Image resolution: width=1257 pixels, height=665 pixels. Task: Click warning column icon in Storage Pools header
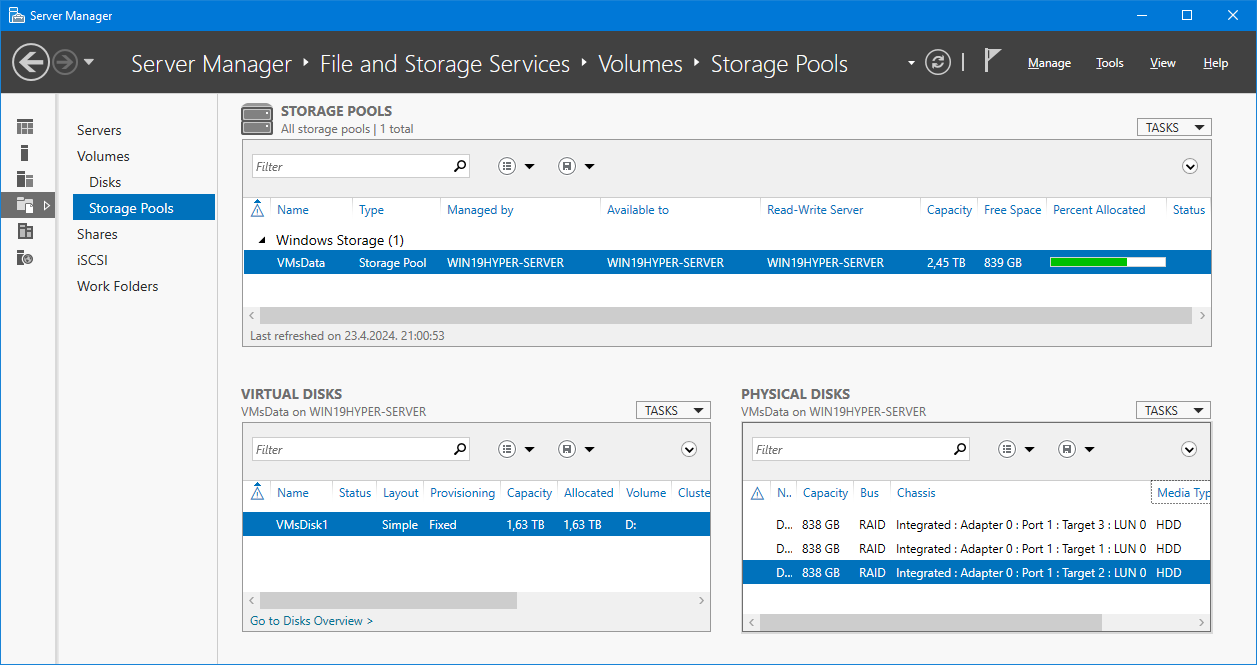click(x=258, y=209)
